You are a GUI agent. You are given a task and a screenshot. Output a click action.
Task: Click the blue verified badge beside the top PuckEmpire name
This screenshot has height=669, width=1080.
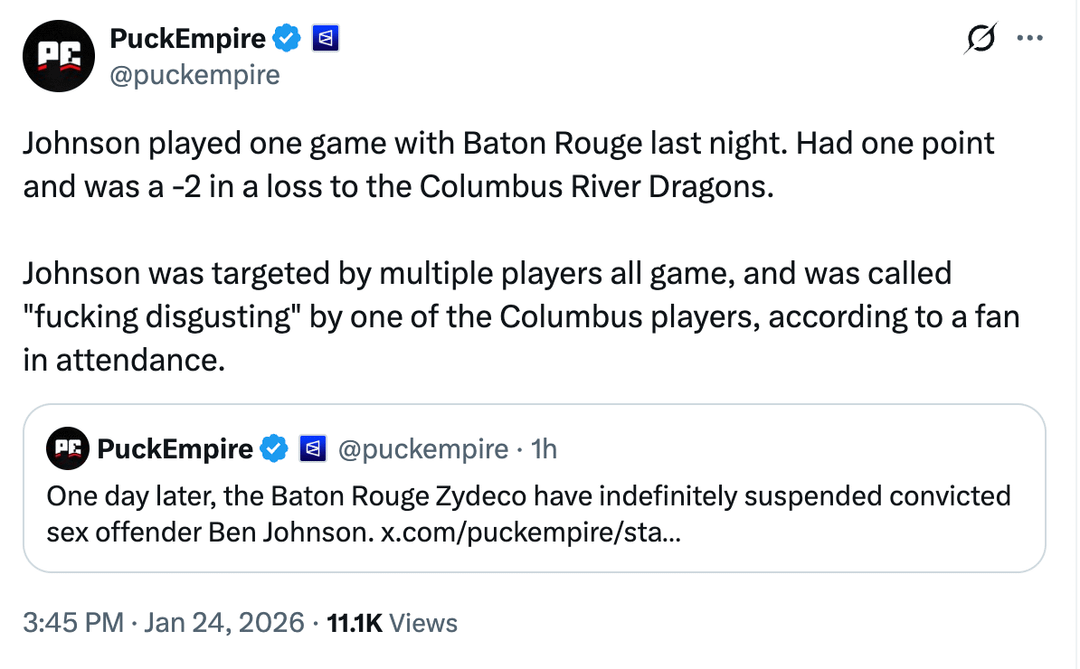coord(288,39)
